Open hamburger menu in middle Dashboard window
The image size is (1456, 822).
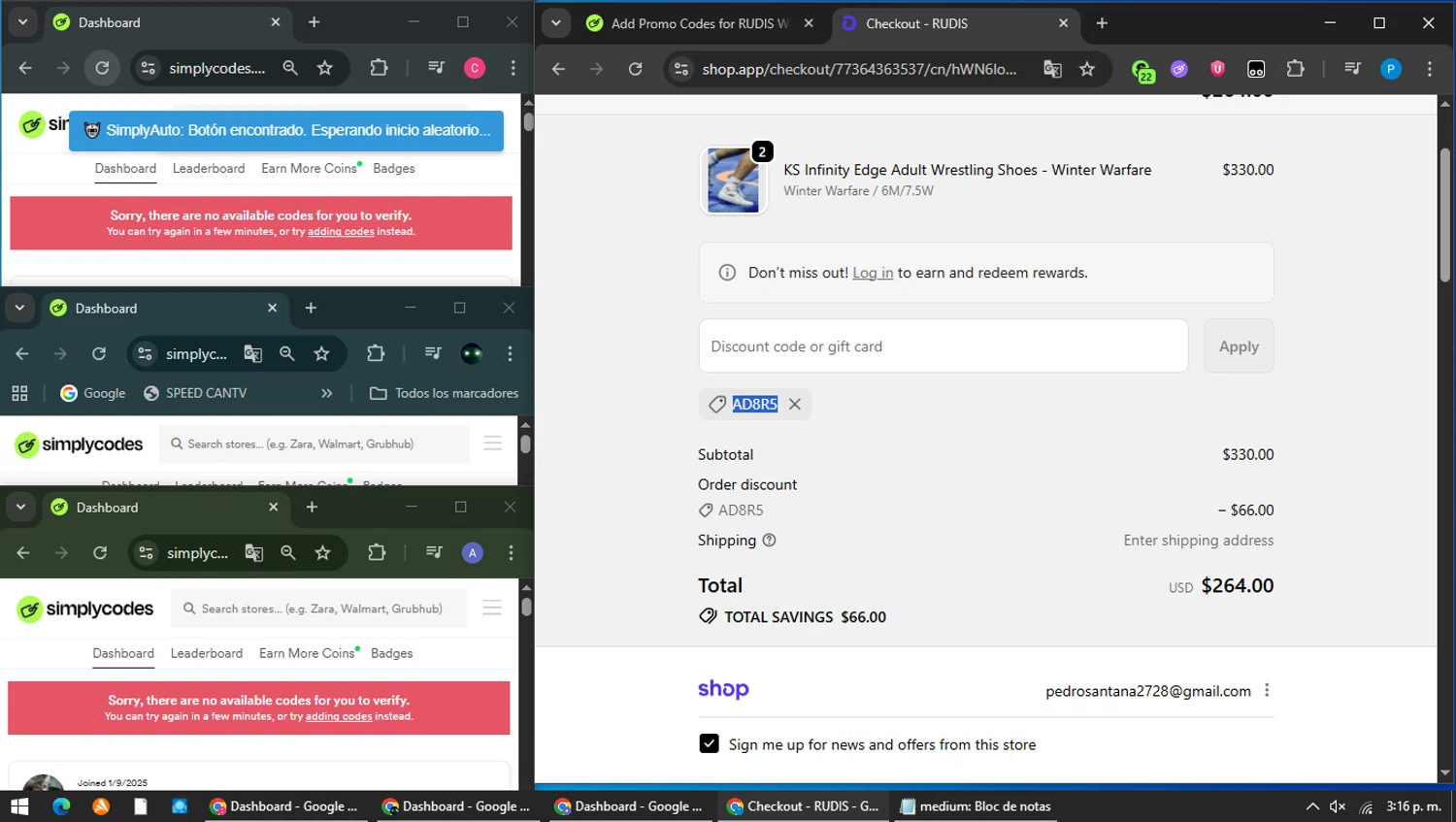pyautogui.click(x=493, y=444)
